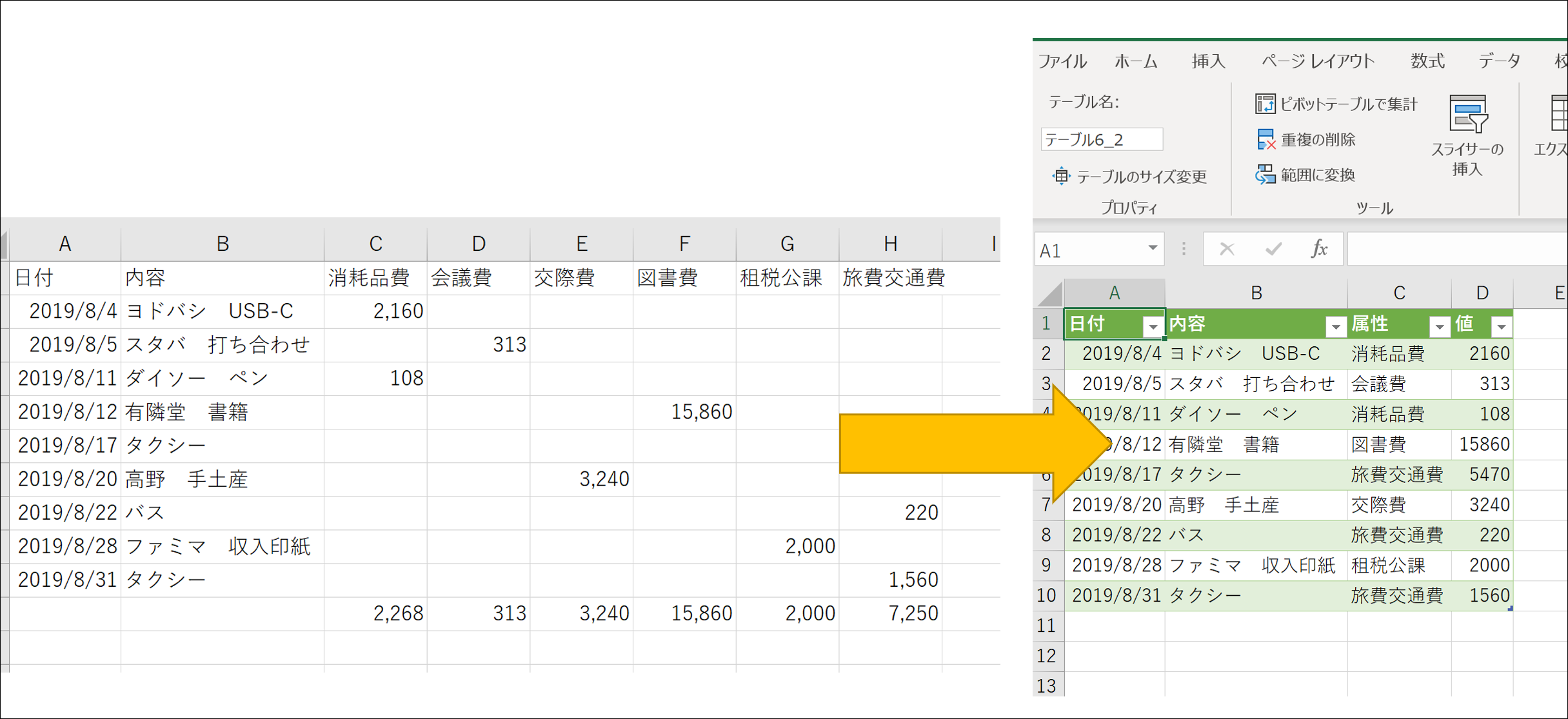The width and height of the screenshot is (1568, 719).
Task: Select column F header in left sheet
Action: [684, 244]
